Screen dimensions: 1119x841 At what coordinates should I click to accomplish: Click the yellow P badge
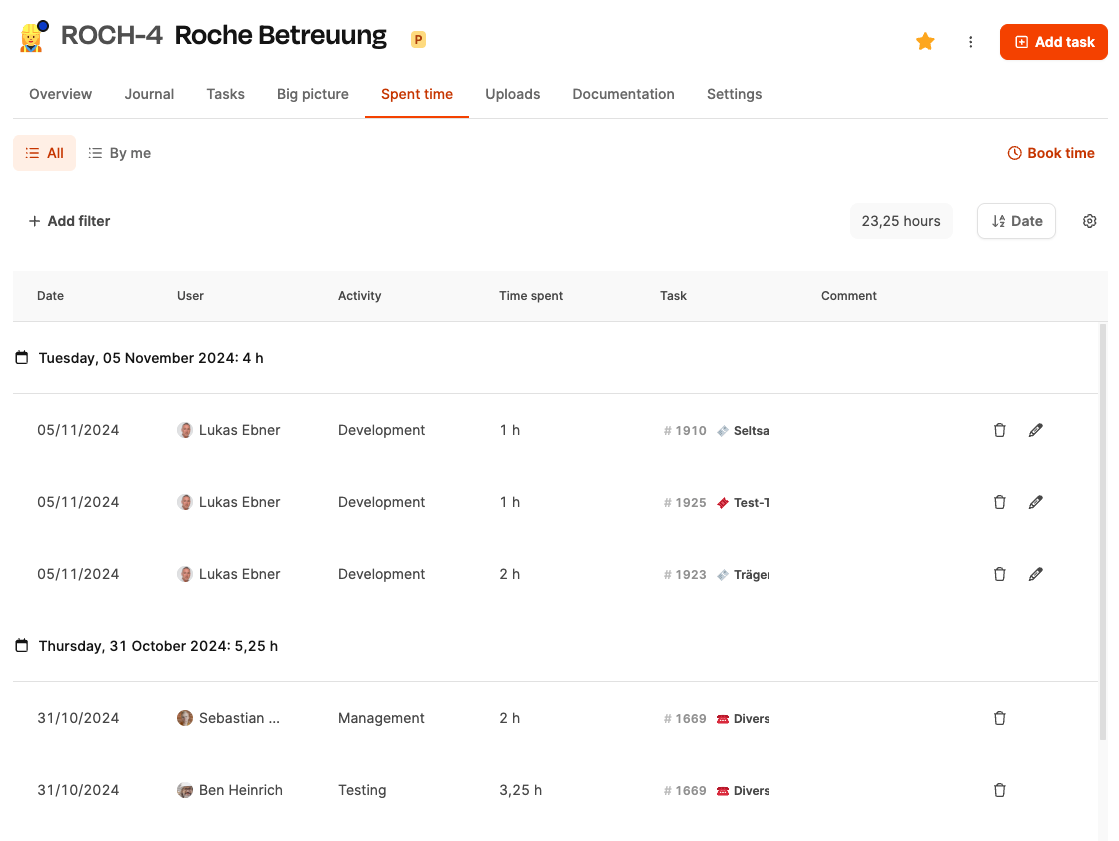tap(418, 39)
